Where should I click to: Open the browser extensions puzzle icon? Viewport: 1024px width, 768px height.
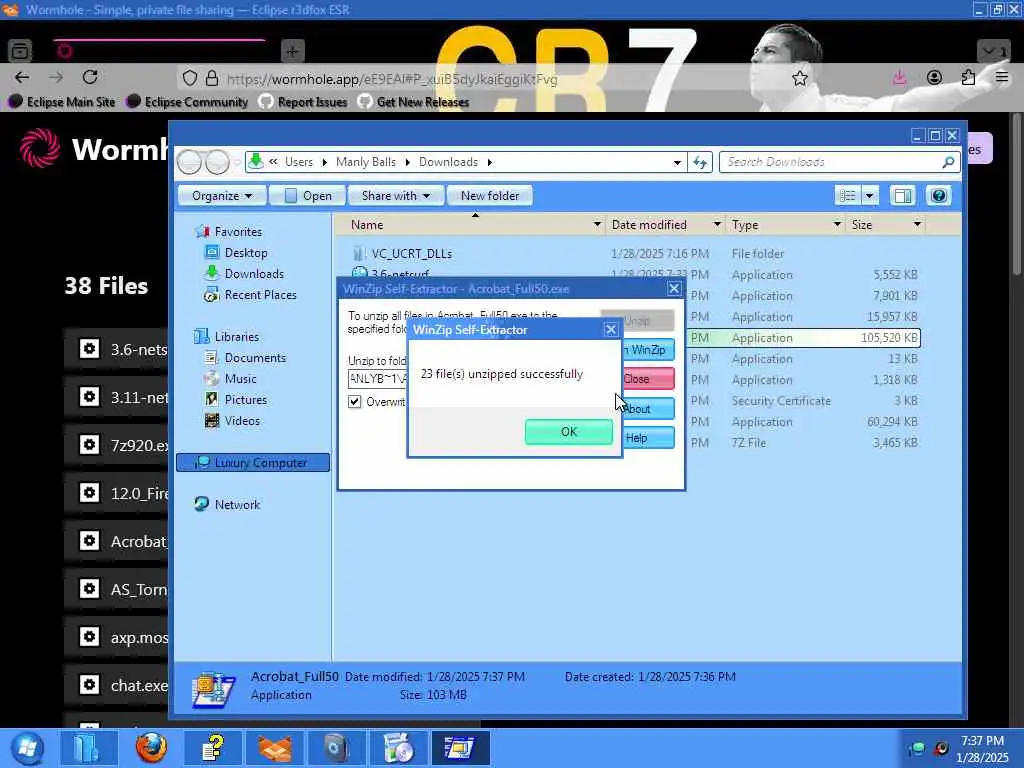pyautogui.click(x=968, y=78)
